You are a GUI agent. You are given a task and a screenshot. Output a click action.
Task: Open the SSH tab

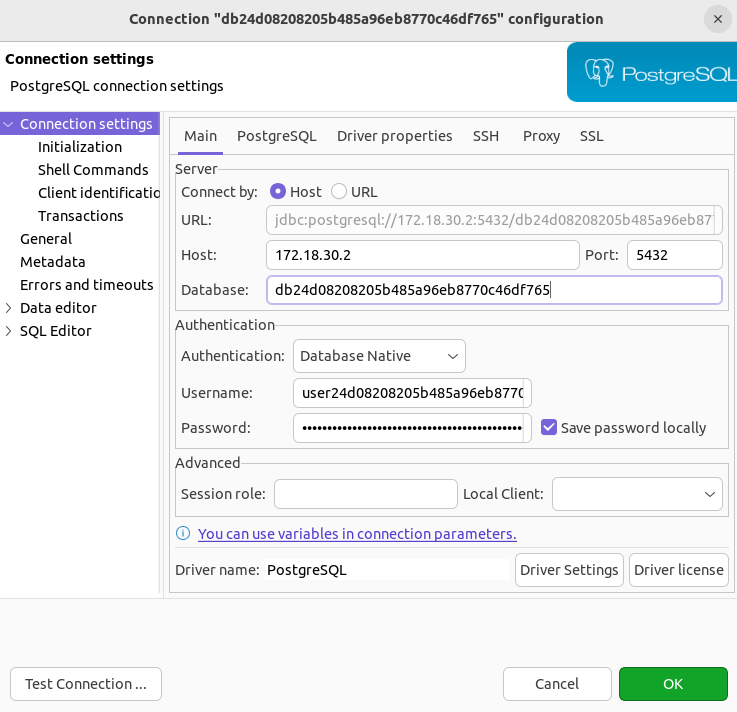point(486,136)
